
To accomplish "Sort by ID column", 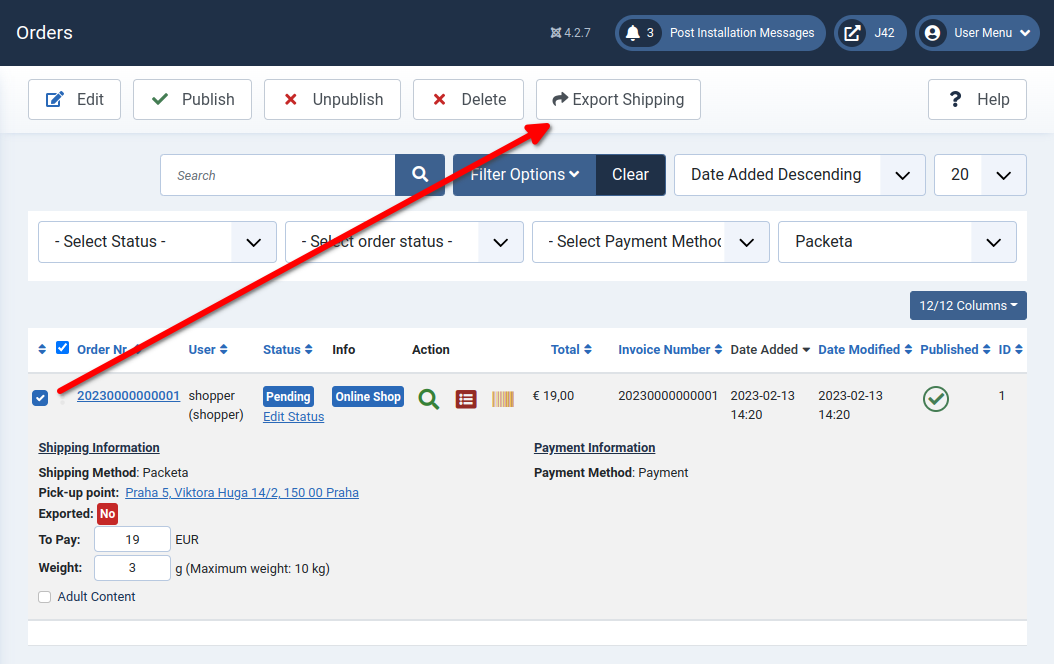I will coord(1010,349).
